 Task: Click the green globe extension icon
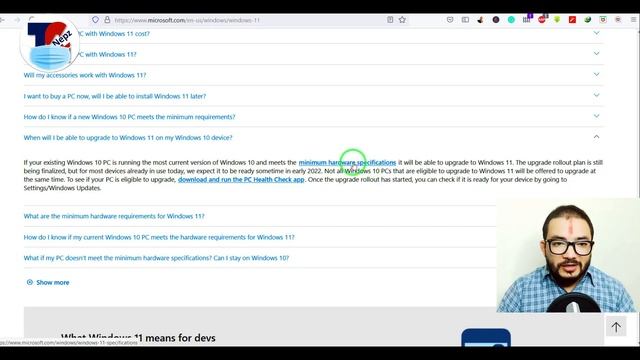coord(587,20)
